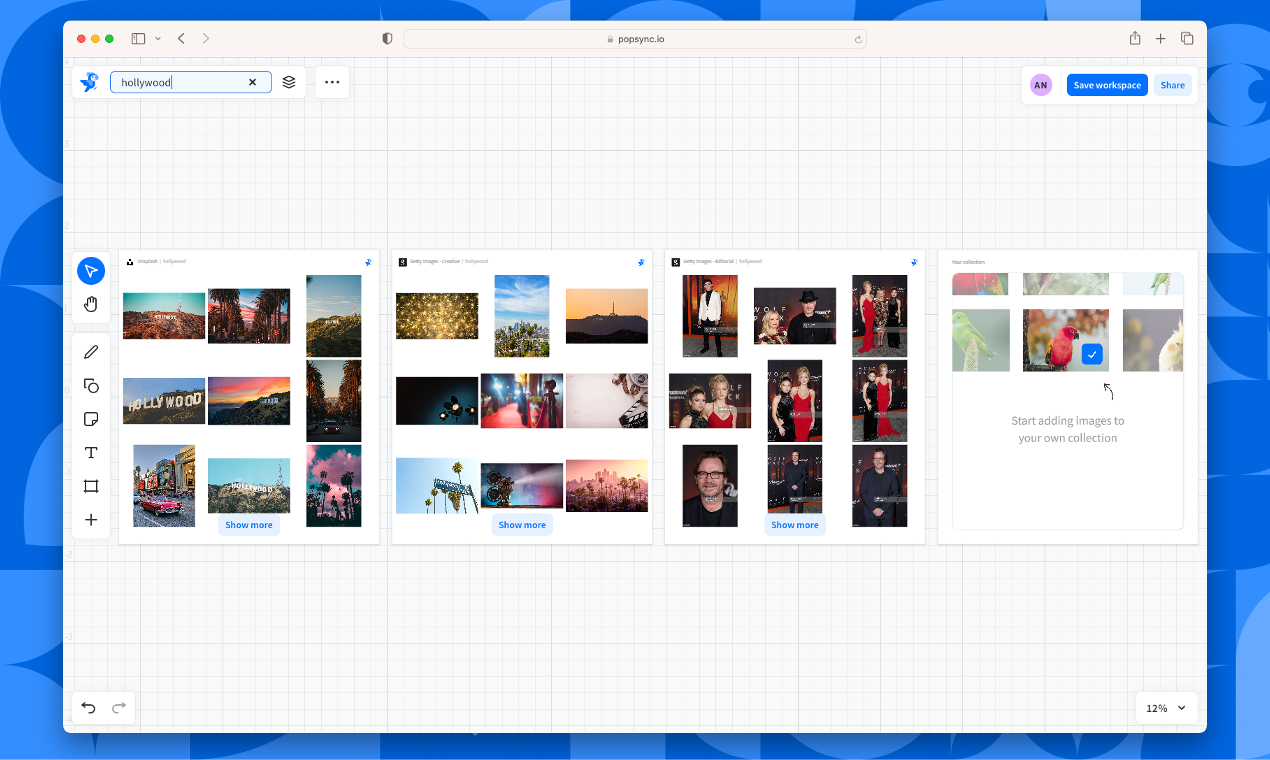Select the green parrot image in collection
This screenshot has width=1270, height=760.
pyautogui.click(x=981, y=340)
